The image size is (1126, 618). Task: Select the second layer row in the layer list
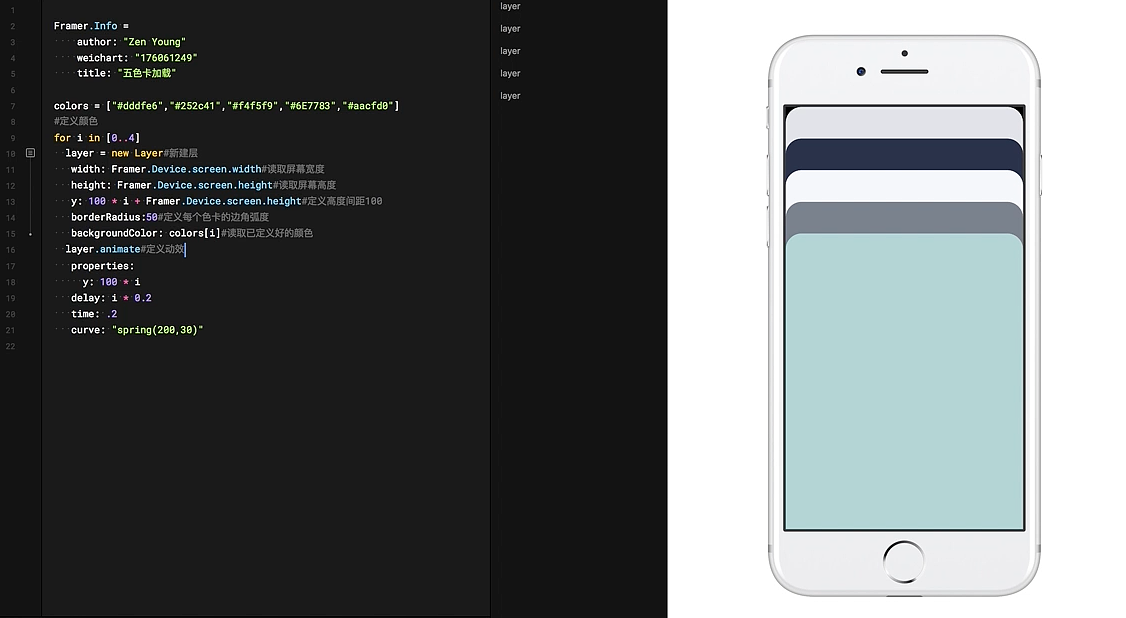click(x=510, y=29)
